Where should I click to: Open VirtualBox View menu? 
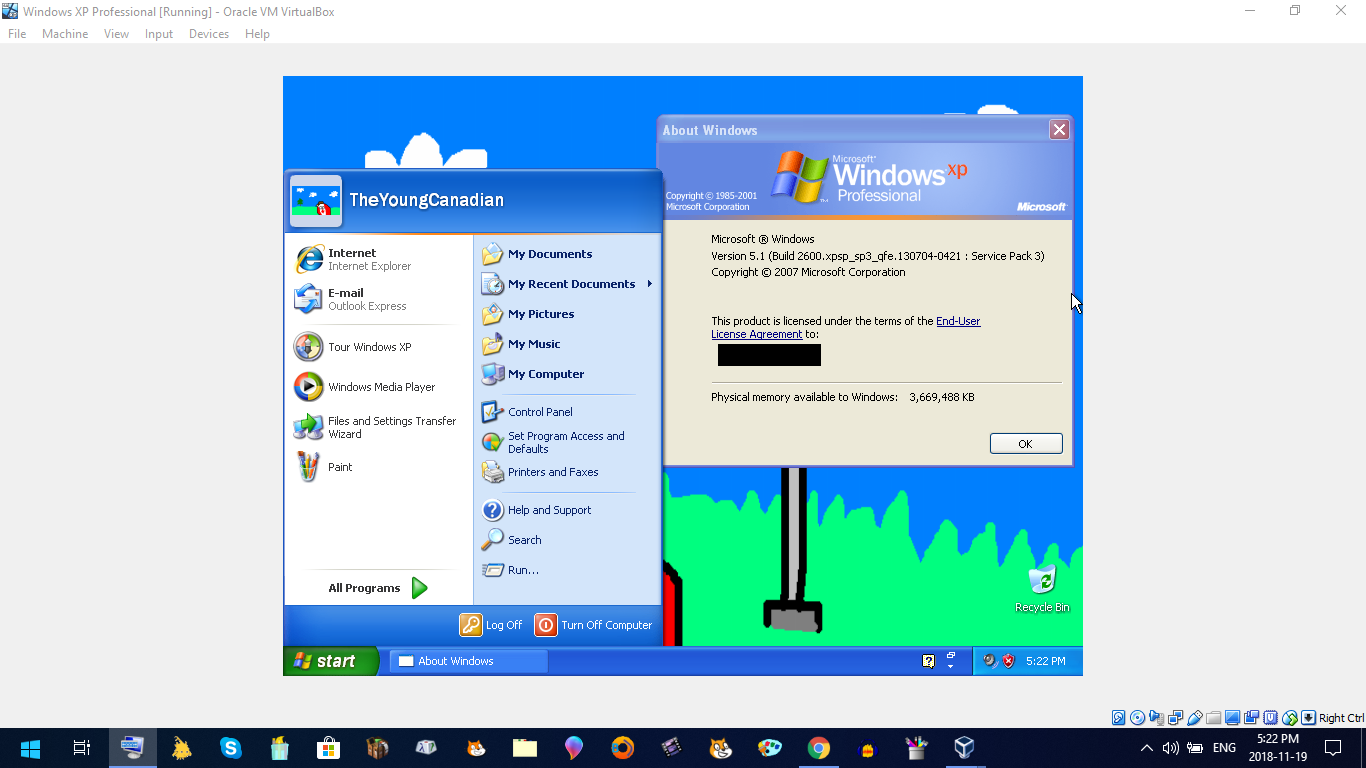(x=117, y=34)
